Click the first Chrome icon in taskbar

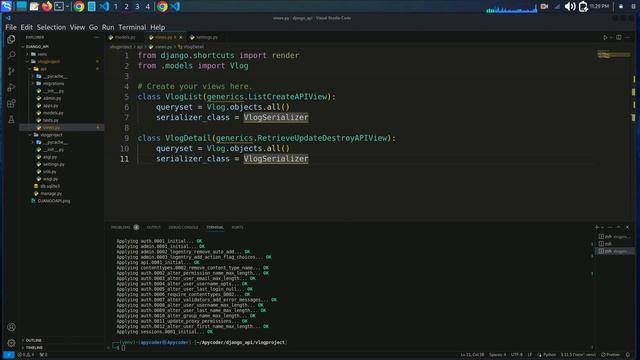coord(79,6)
